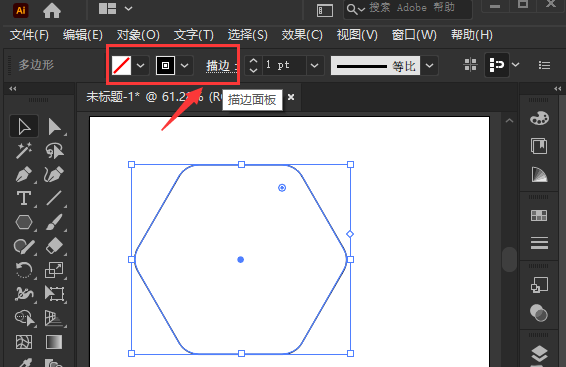Screen dimensions: 566x367
Task: Collapse the left tools panel arrows
Action: tap(13, 88)
